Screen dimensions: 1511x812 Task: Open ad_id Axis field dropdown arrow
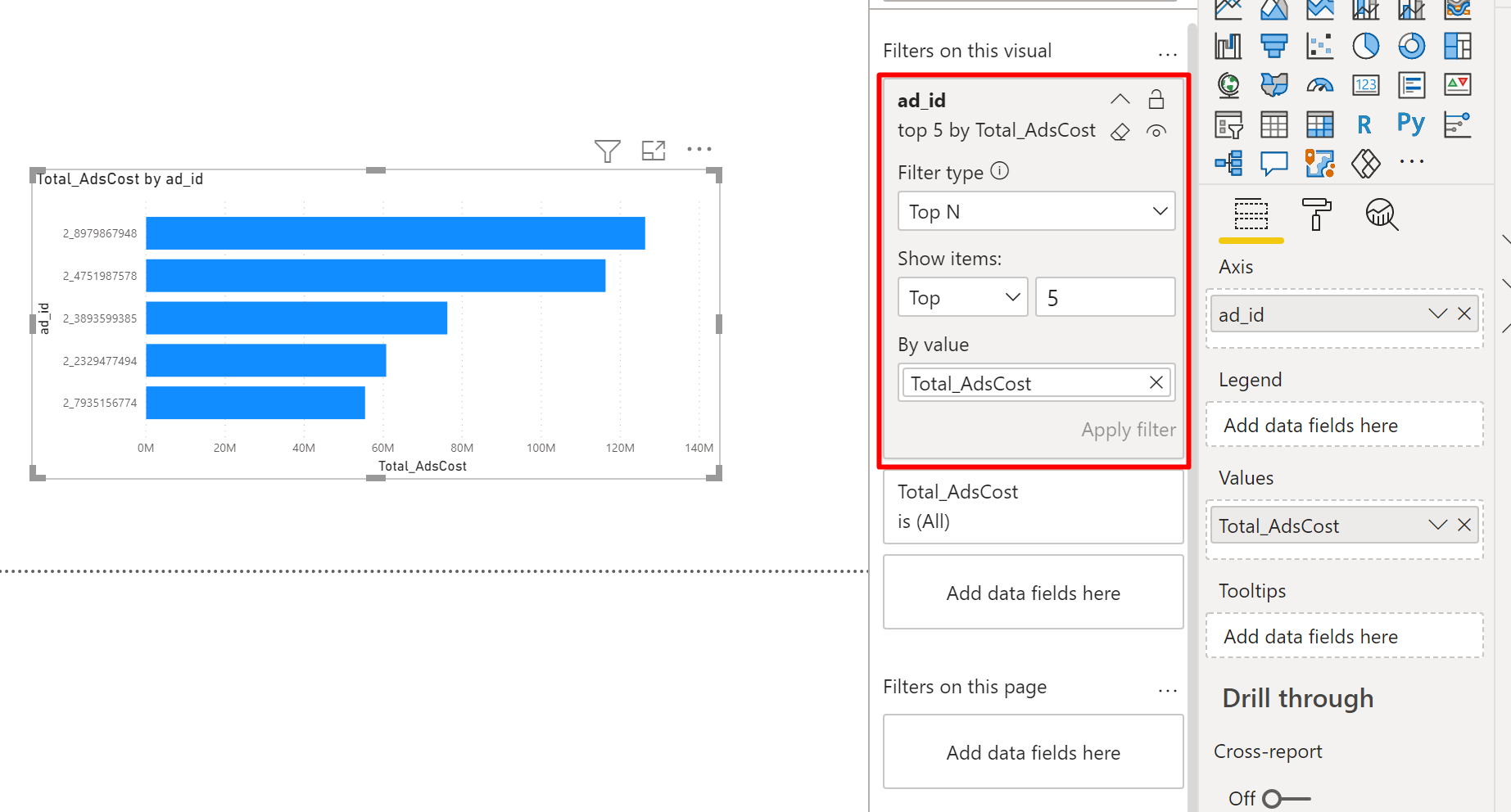(1437, 314)
